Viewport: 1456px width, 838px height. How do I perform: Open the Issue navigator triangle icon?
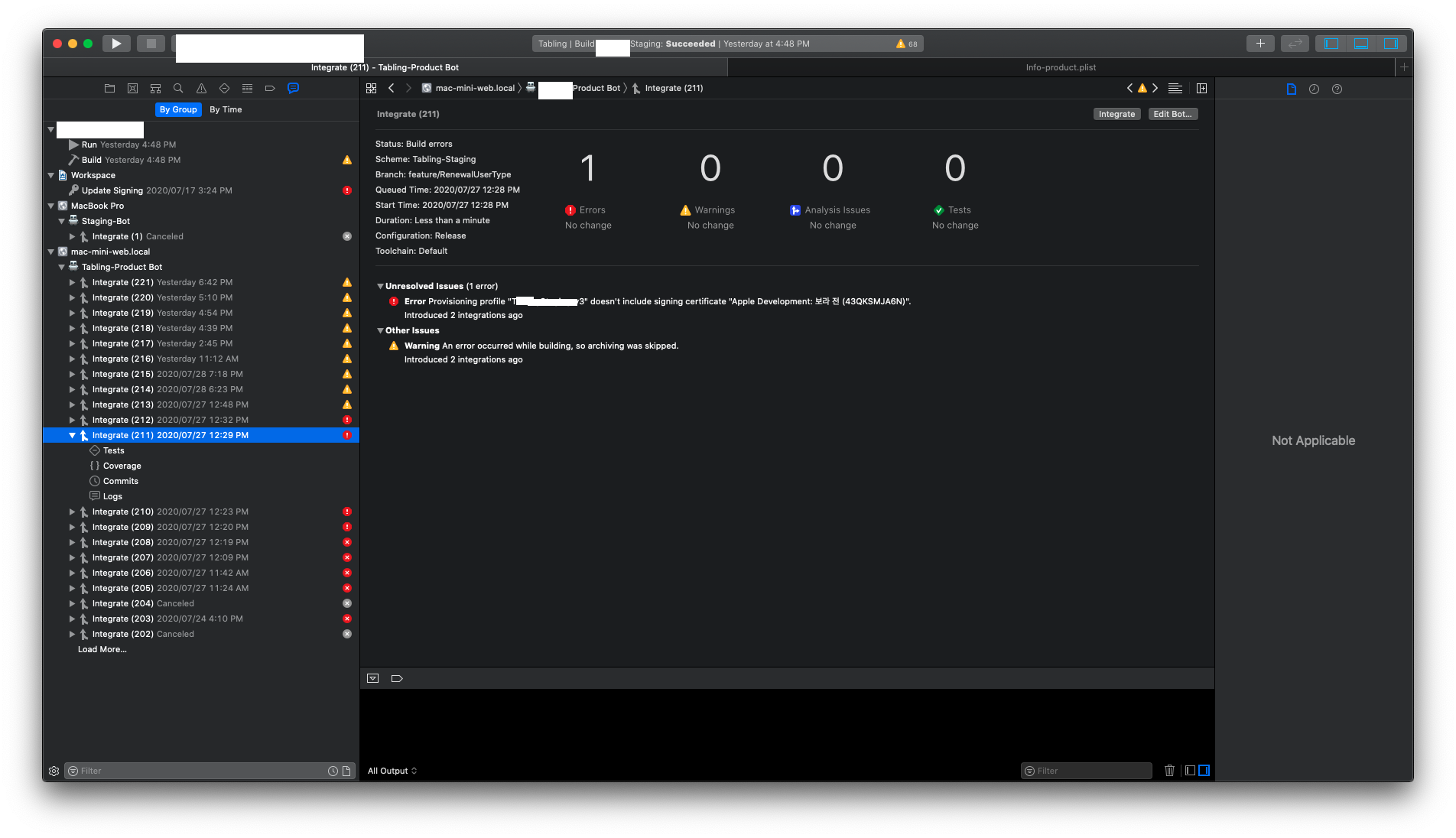[201, 89]
